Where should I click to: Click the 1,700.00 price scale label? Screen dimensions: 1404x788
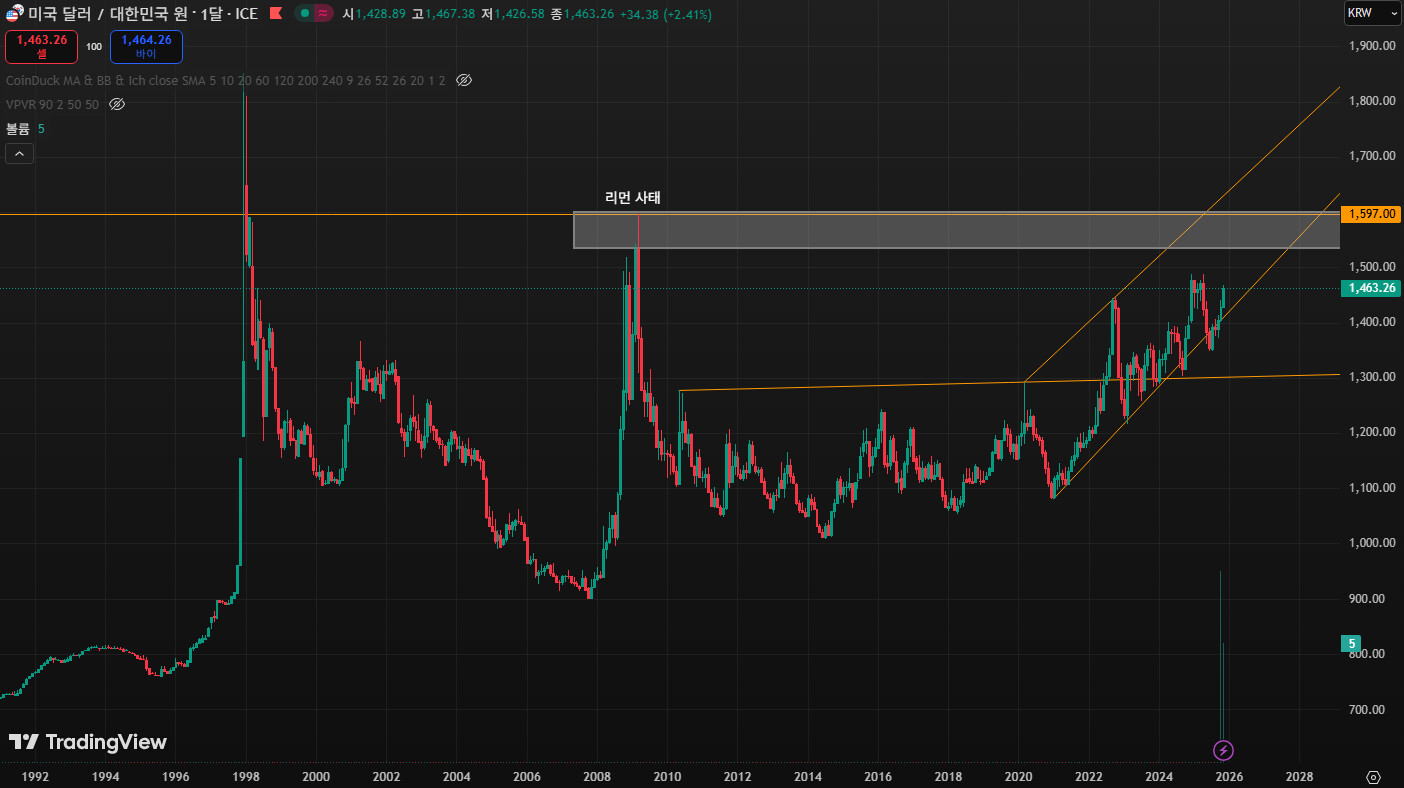click(x=1371, y=156)
